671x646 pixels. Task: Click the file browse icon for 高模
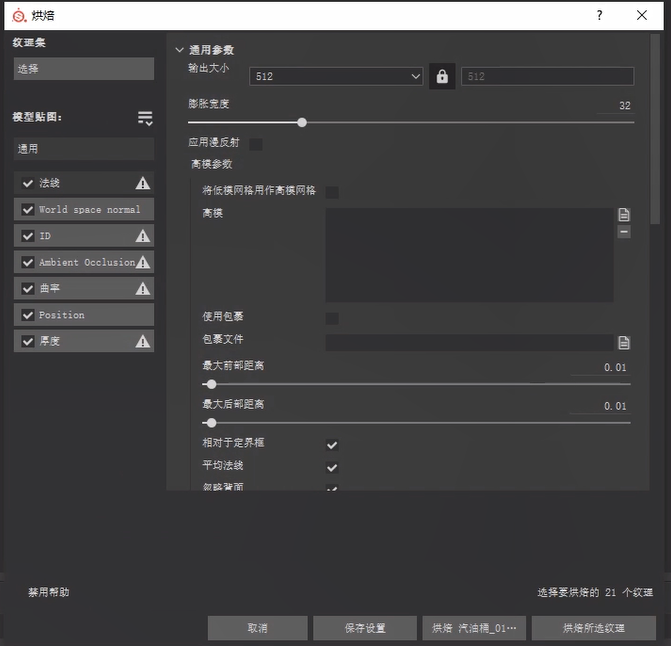(x=624, y=215)
